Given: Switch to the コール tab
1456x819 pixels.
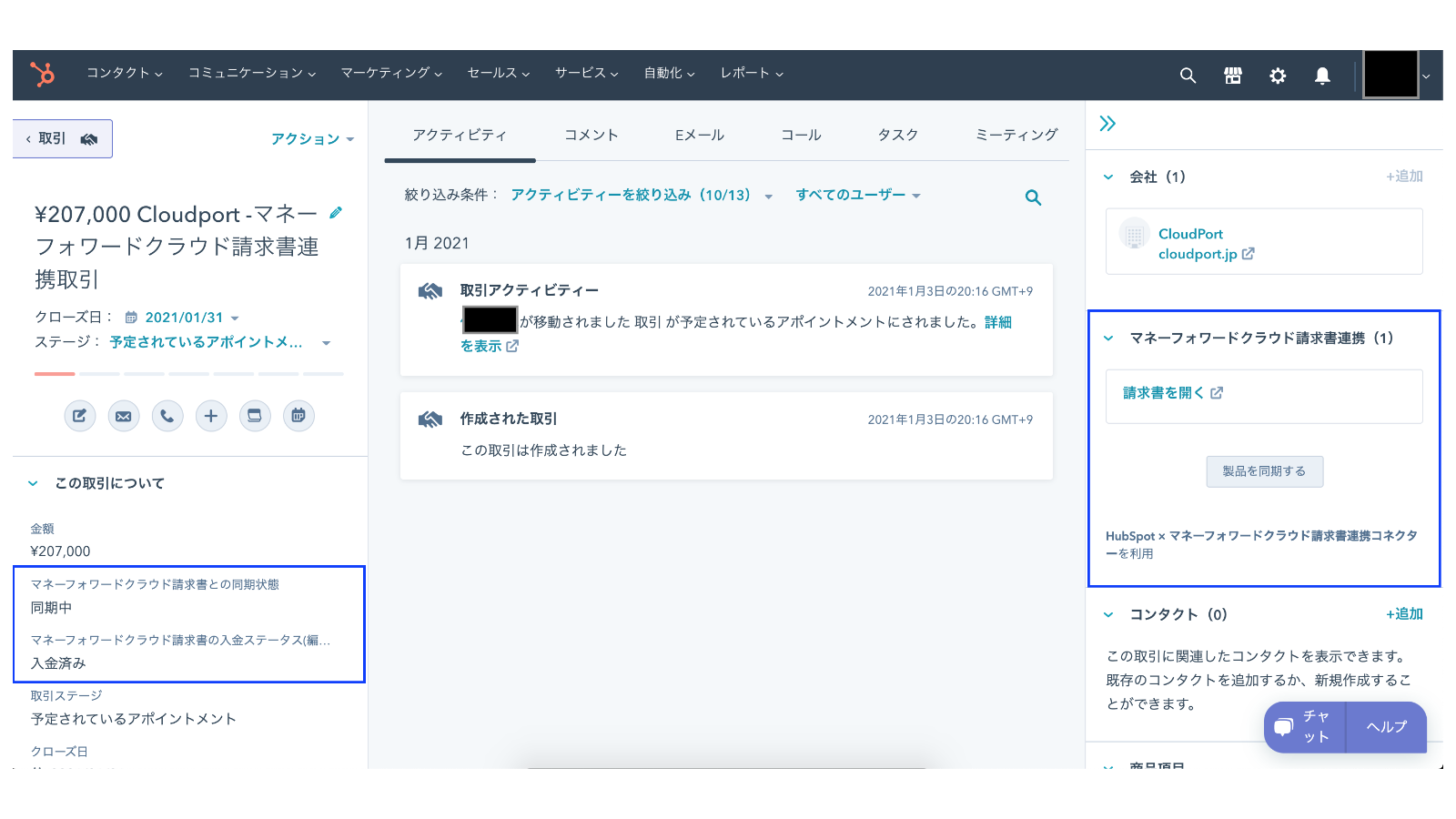Looking at the screenshot, I should (x=801, y=135).
